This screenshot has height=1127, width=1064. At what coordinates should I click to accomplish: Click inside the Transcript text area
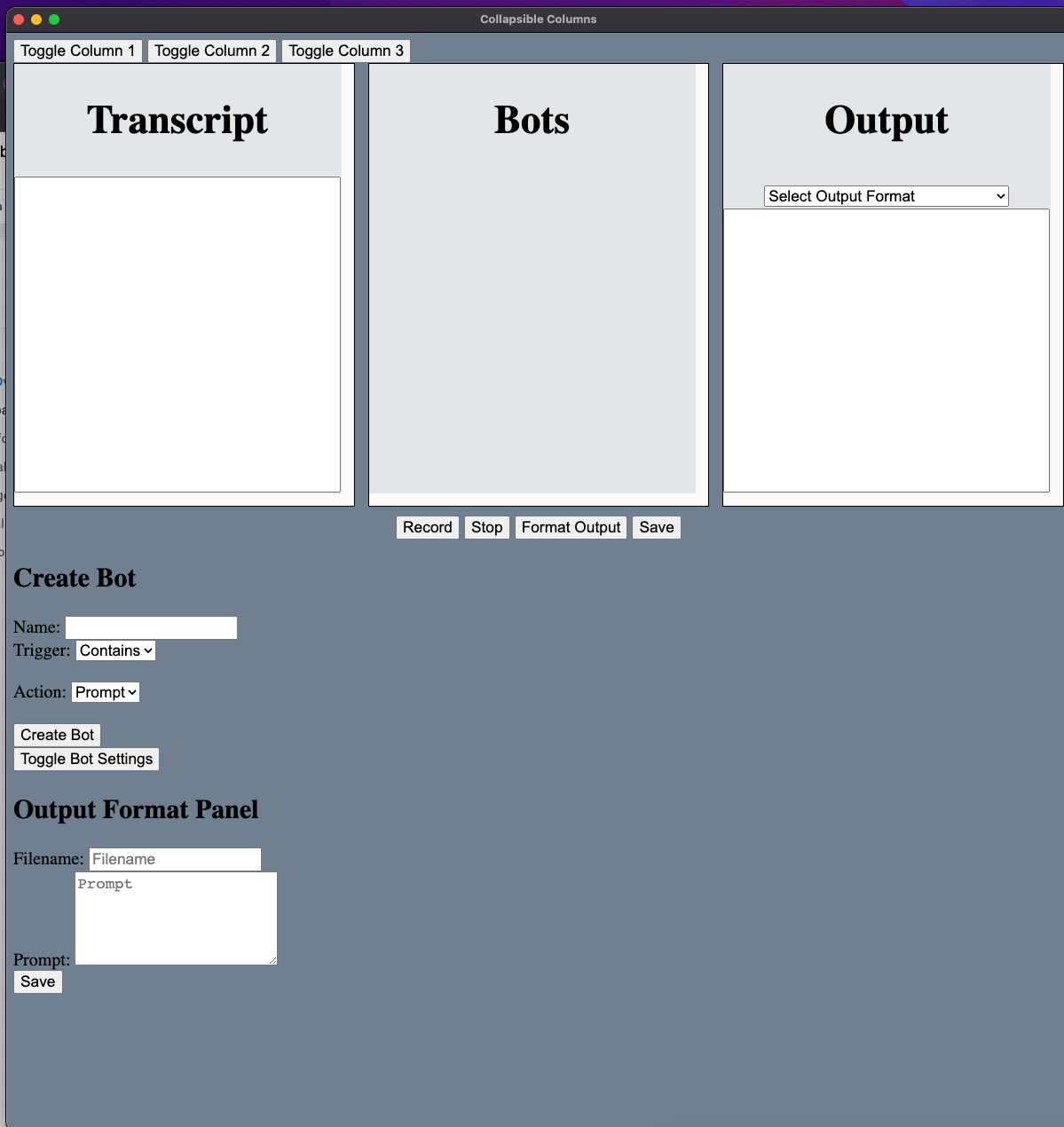[x=177, y=335]
